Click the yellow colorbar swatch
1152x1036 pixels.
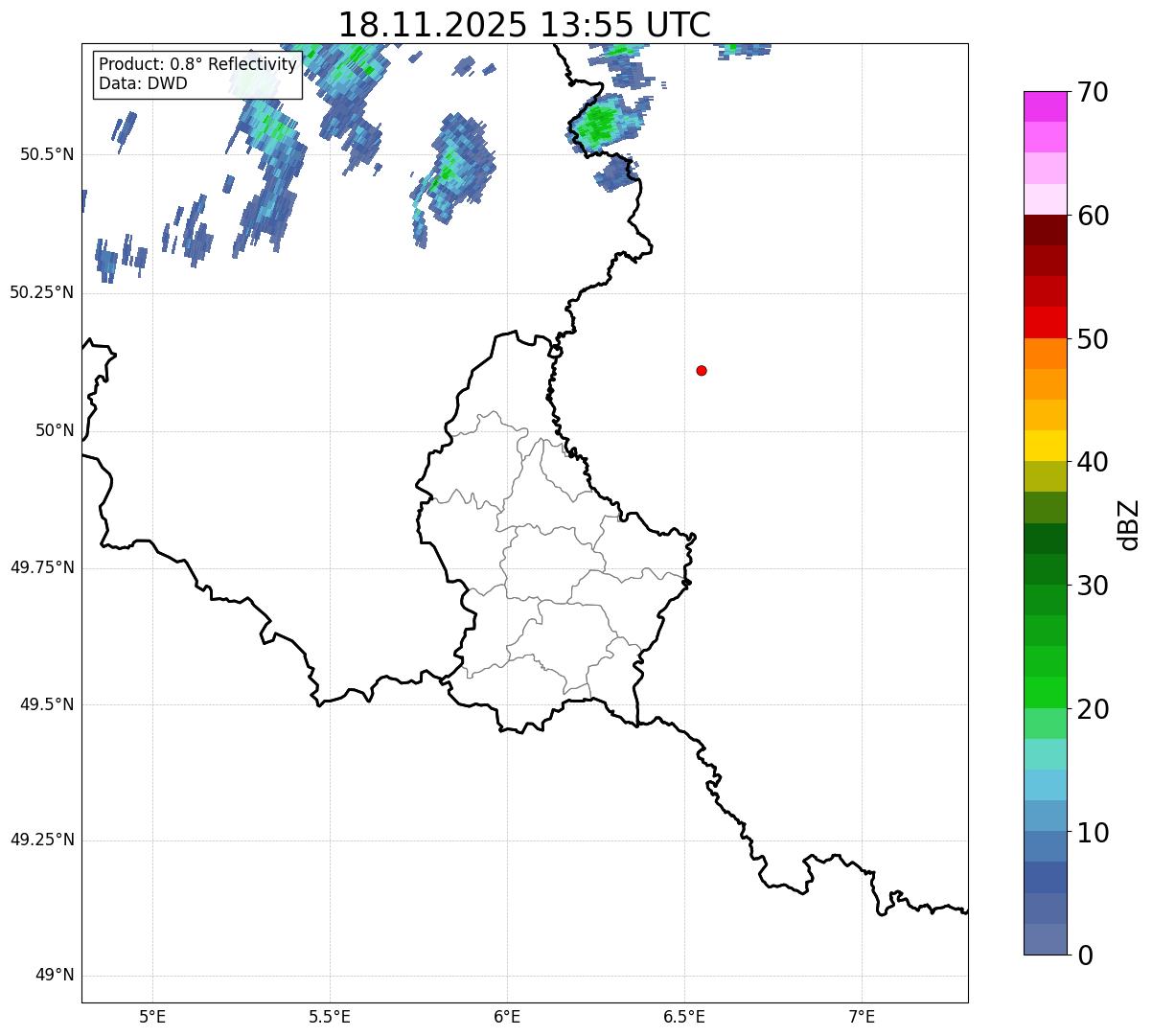[1045, 446]
